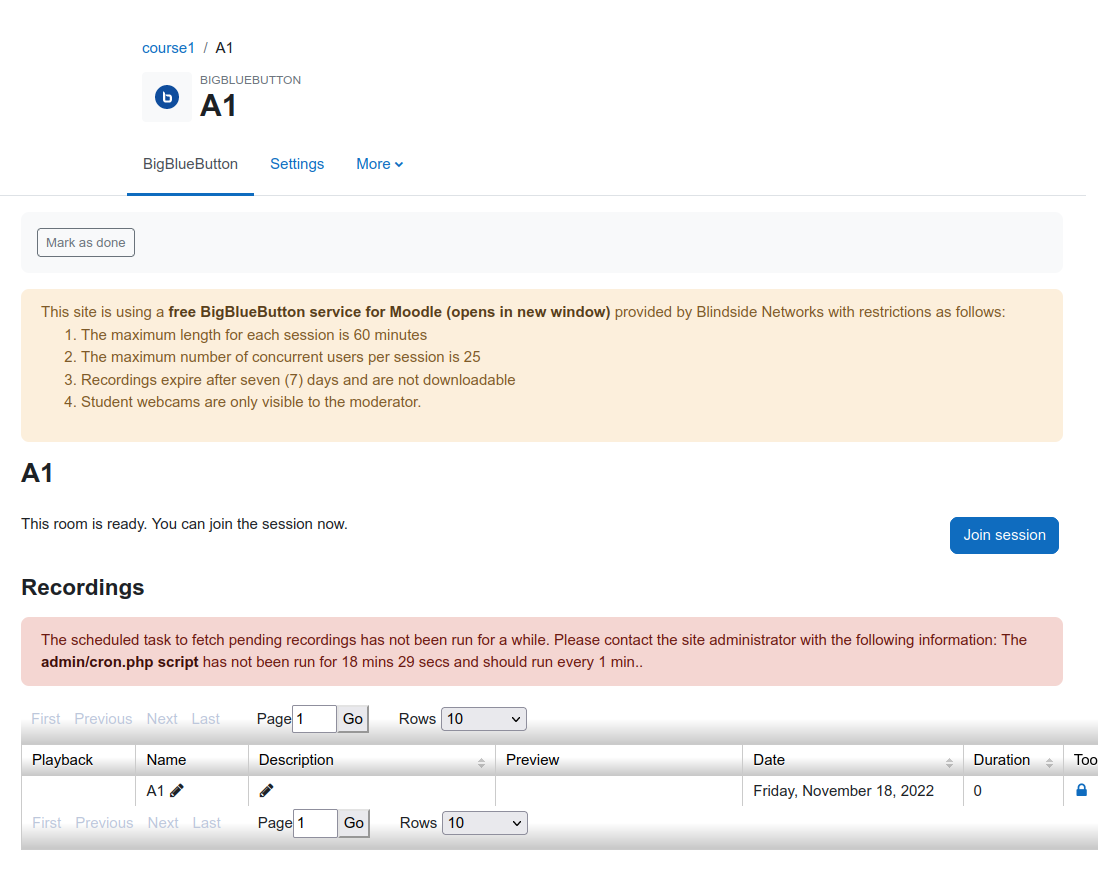
Task: Click top First pagination link
Action: [46, 719]
